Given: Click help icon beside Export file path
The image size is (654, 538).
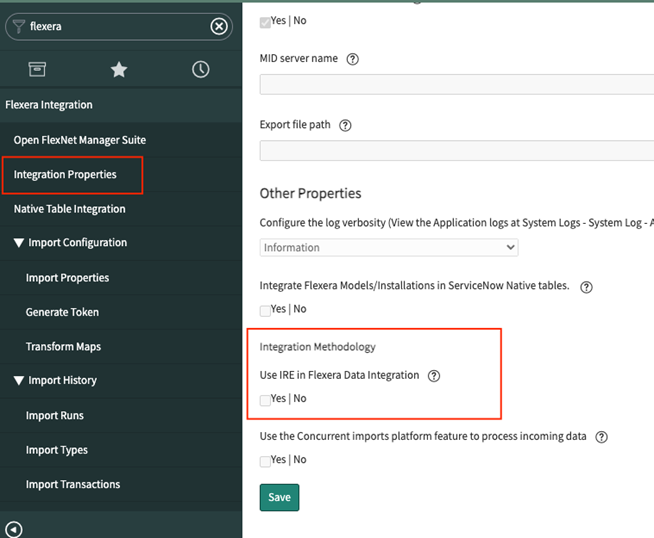Looking at the screenshot, I should coord(345,126).
